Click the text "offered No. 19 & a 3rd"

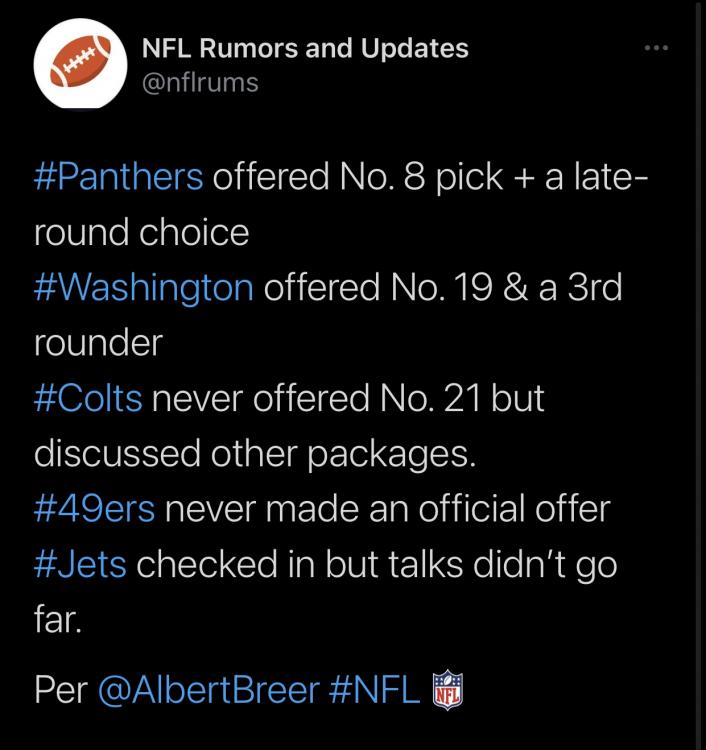(x=443, y=288)
